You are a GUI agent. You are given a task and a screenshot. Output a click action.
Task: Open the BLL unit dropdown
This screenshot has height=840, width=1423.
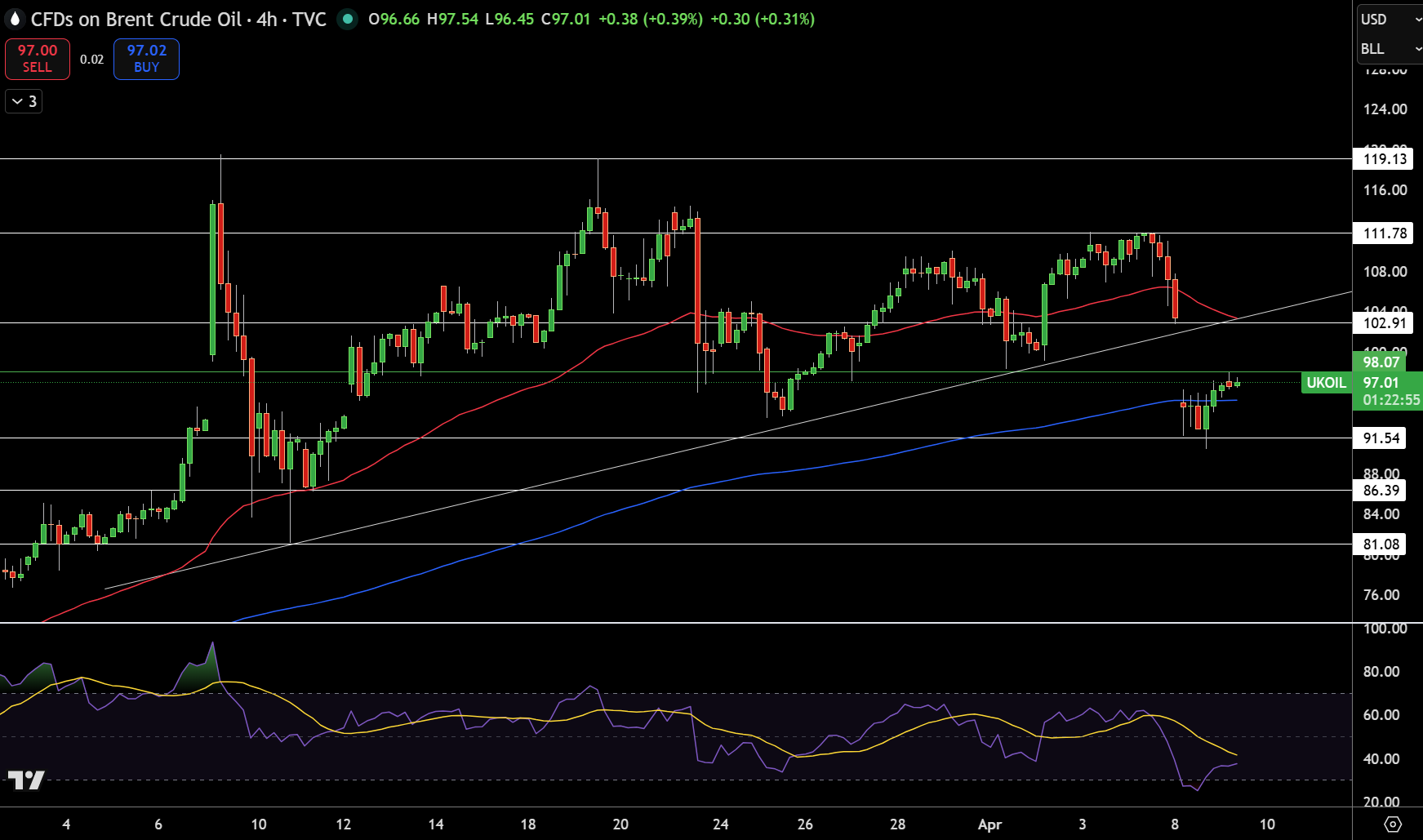tap(1390, 49)
